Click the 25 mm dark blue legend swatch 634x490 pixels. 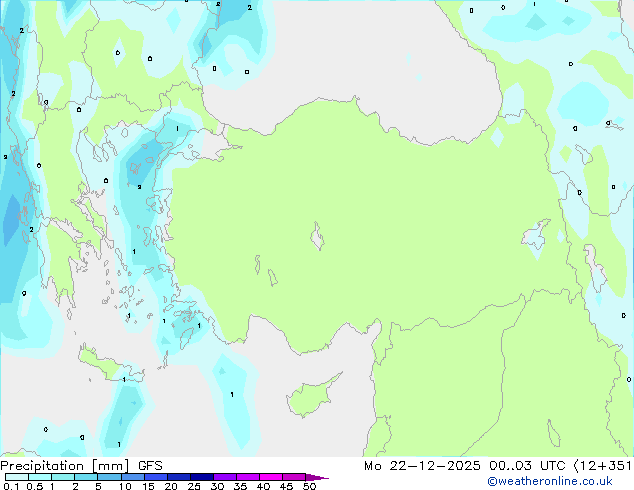(x=202, y=477)
